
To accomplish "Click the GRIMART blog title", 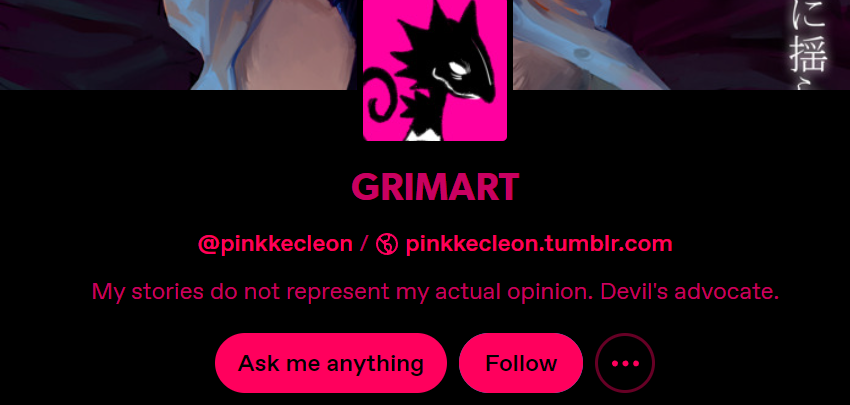I will pos(435,187).
